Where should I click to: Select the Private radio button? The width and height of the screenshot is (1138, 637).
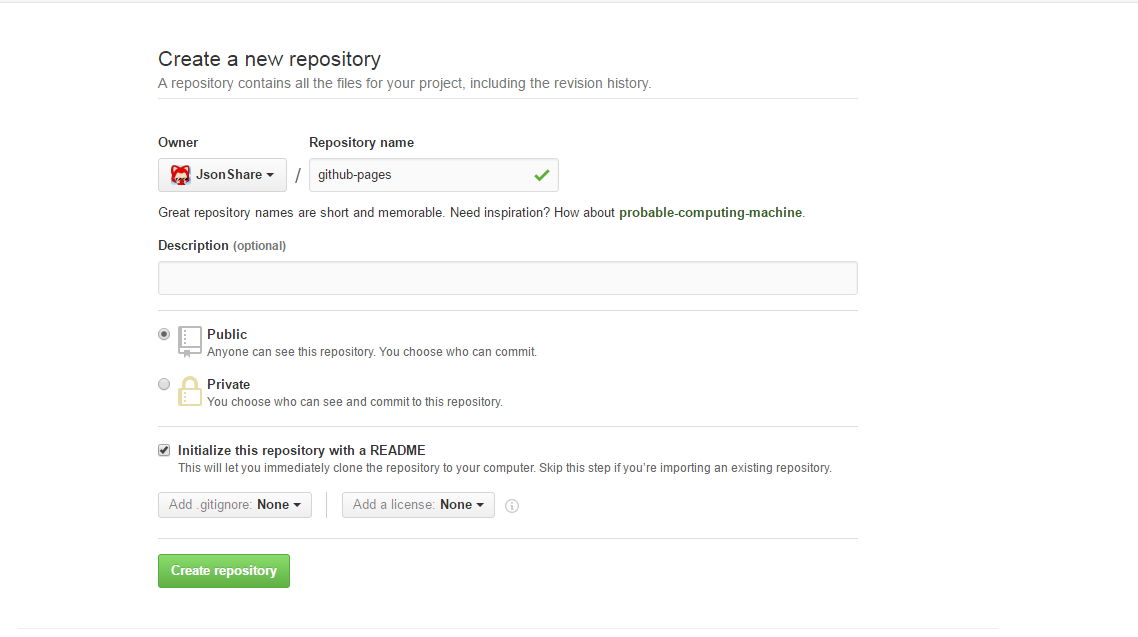(x=164, y=384)
